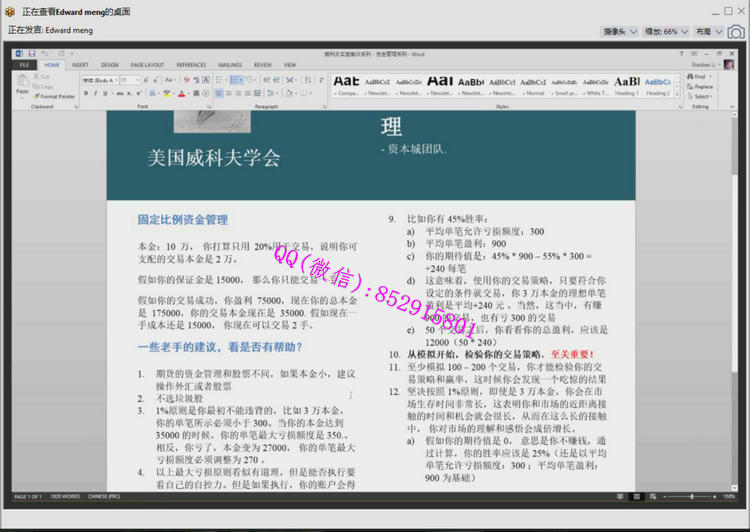Screen dimensions: 750x532
Task: Apply the Heading 1 style
Action: click(x=626, y=84)
